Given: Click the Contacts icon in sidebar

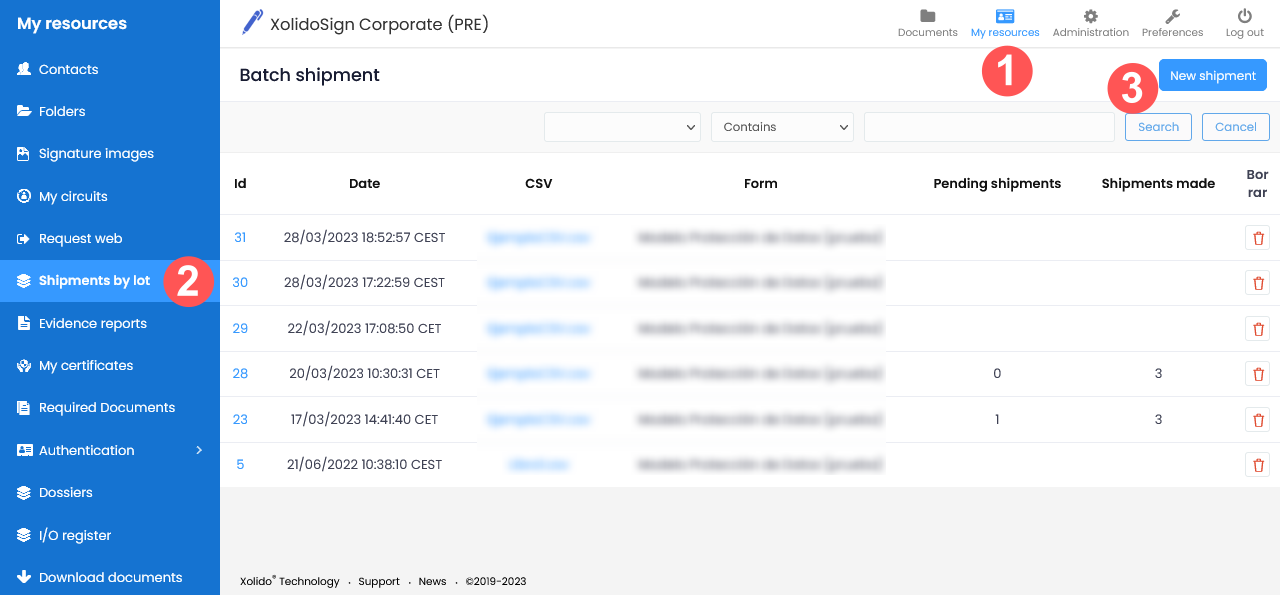Looking at the screenshot, I should click(x=24, y=69).
